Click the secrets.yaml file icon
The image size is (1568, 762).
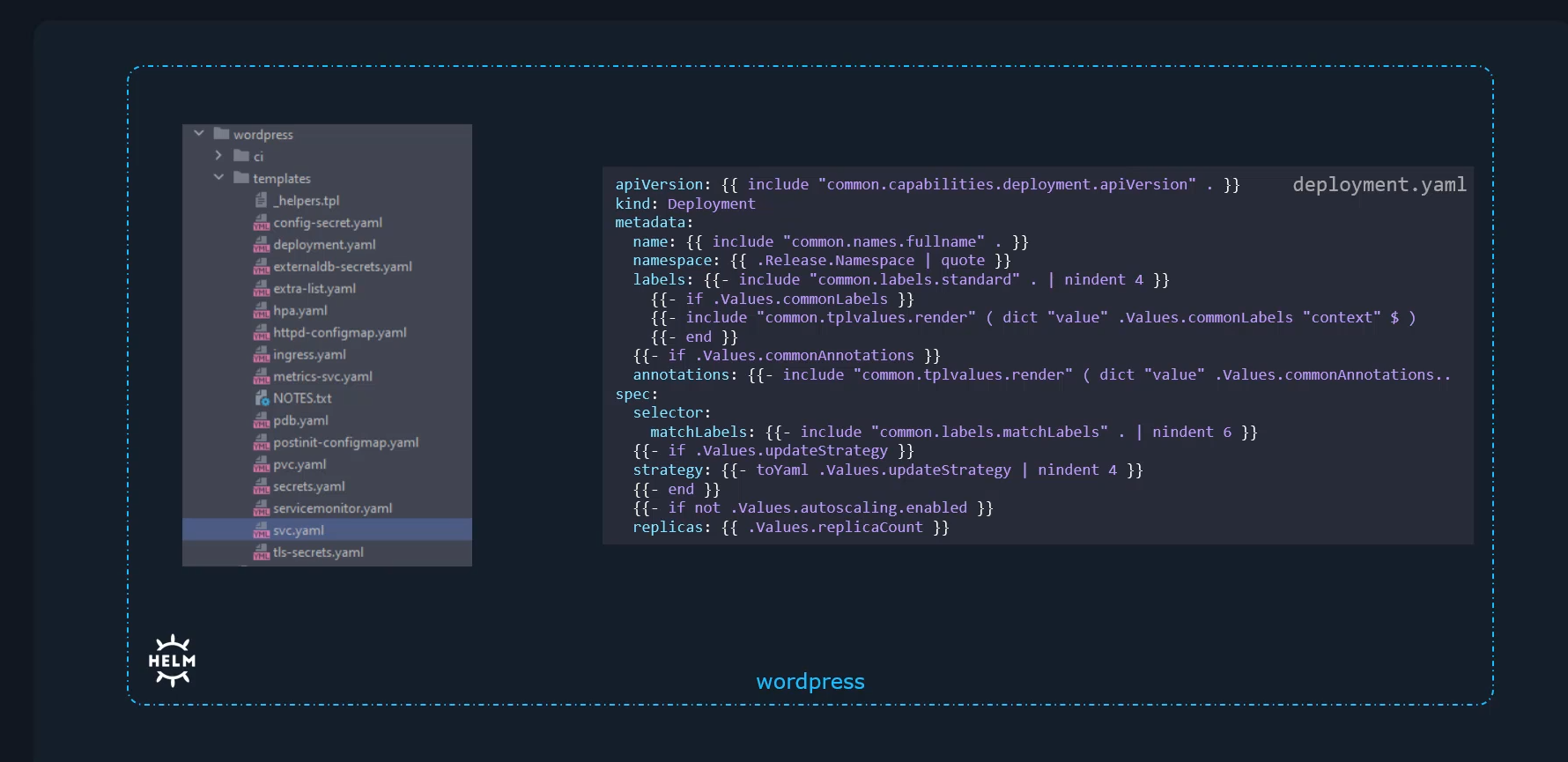click(x=261, y=486)
